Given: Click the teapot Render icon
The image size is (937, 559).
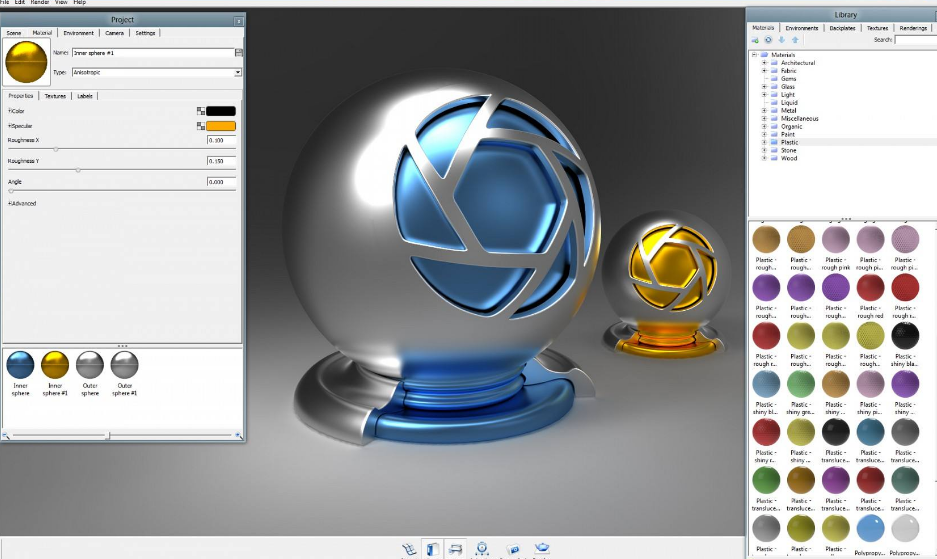Looking at the screenshot, I should [541, 548].
